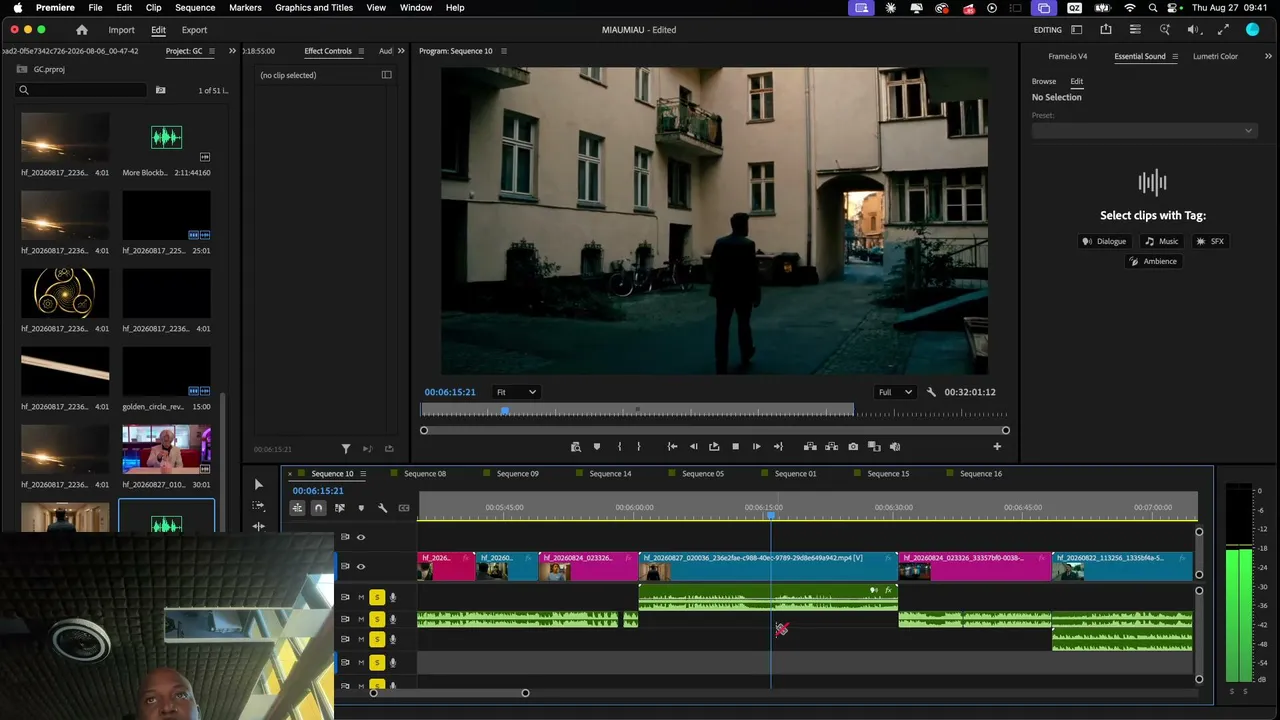Image resolution: width=1280 pixels, height=720 pixels.
Task: Stop playback in Program Monitor
Action: tap(735, 447)
